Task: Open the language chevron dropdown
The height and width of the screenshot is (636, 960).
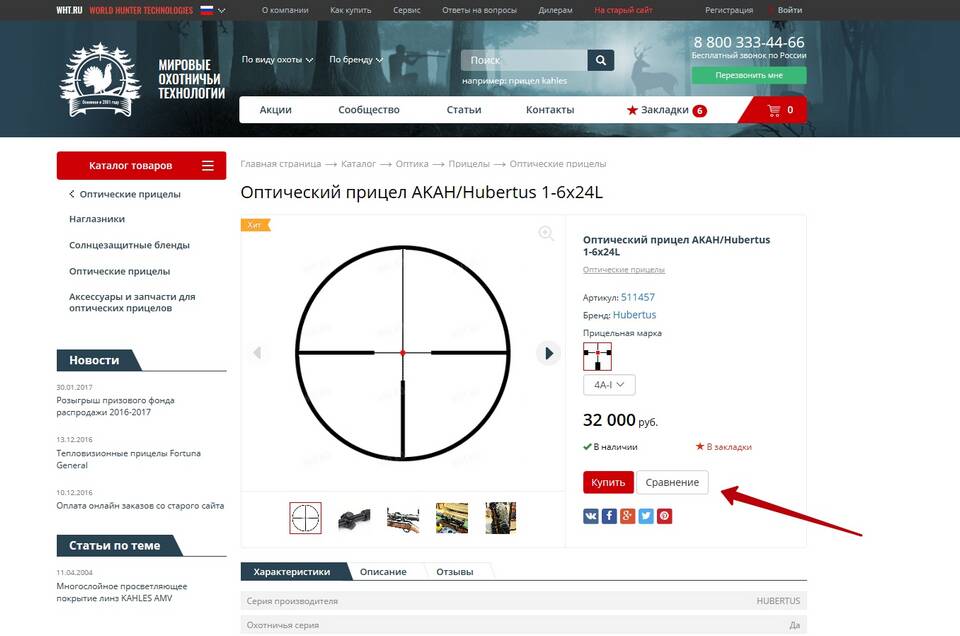Action: pyautogui.click(x=222, y=10)
